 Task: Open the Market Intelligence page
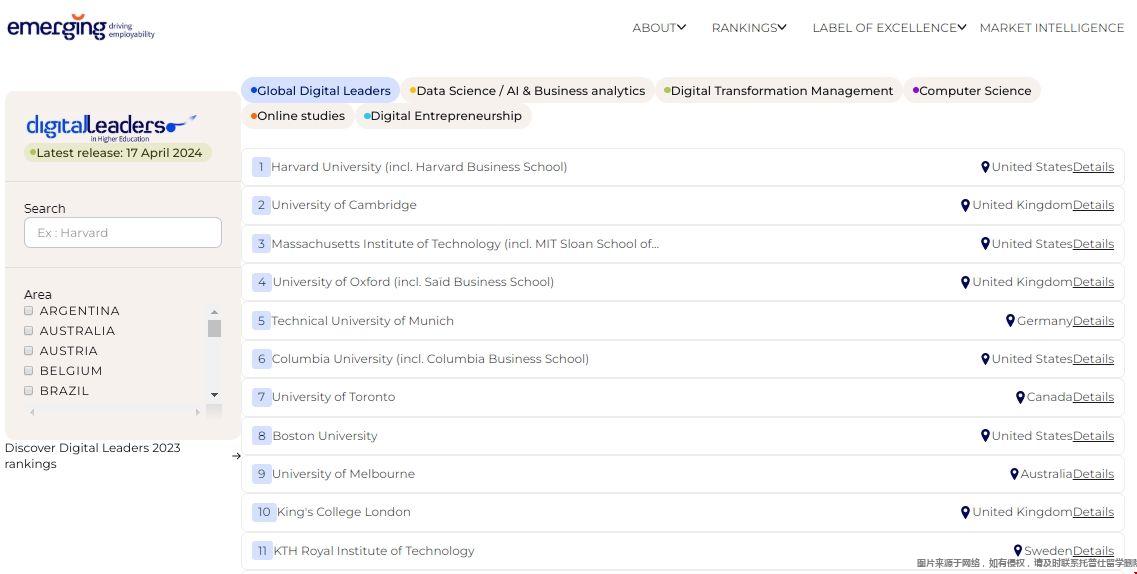(1051, 28)
